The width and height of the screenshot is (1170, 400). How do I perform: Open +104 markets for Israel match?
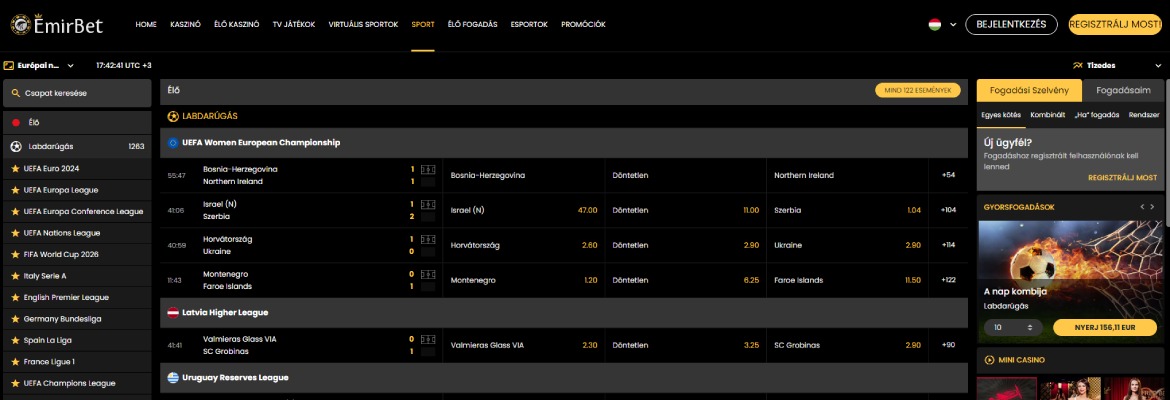[948, 210]
